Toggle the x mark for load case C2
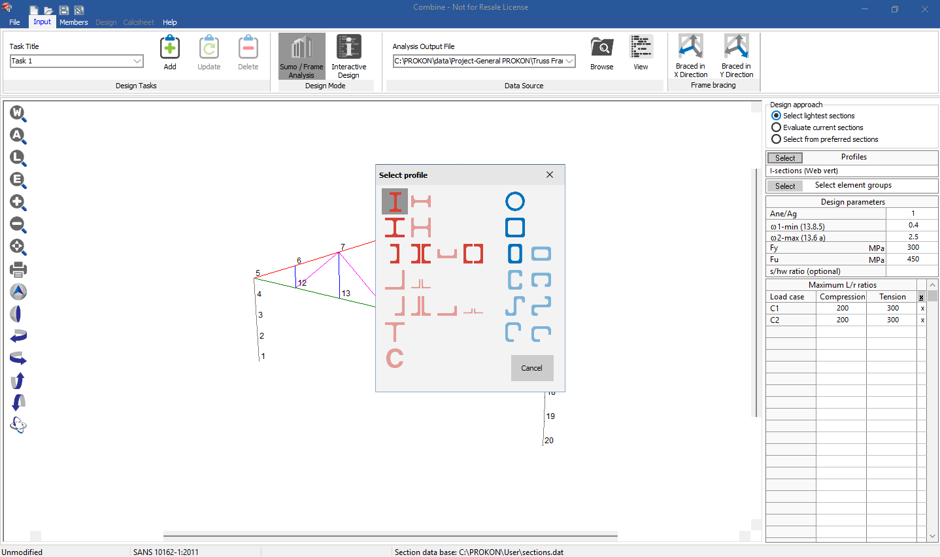 [x=922, y=320]
